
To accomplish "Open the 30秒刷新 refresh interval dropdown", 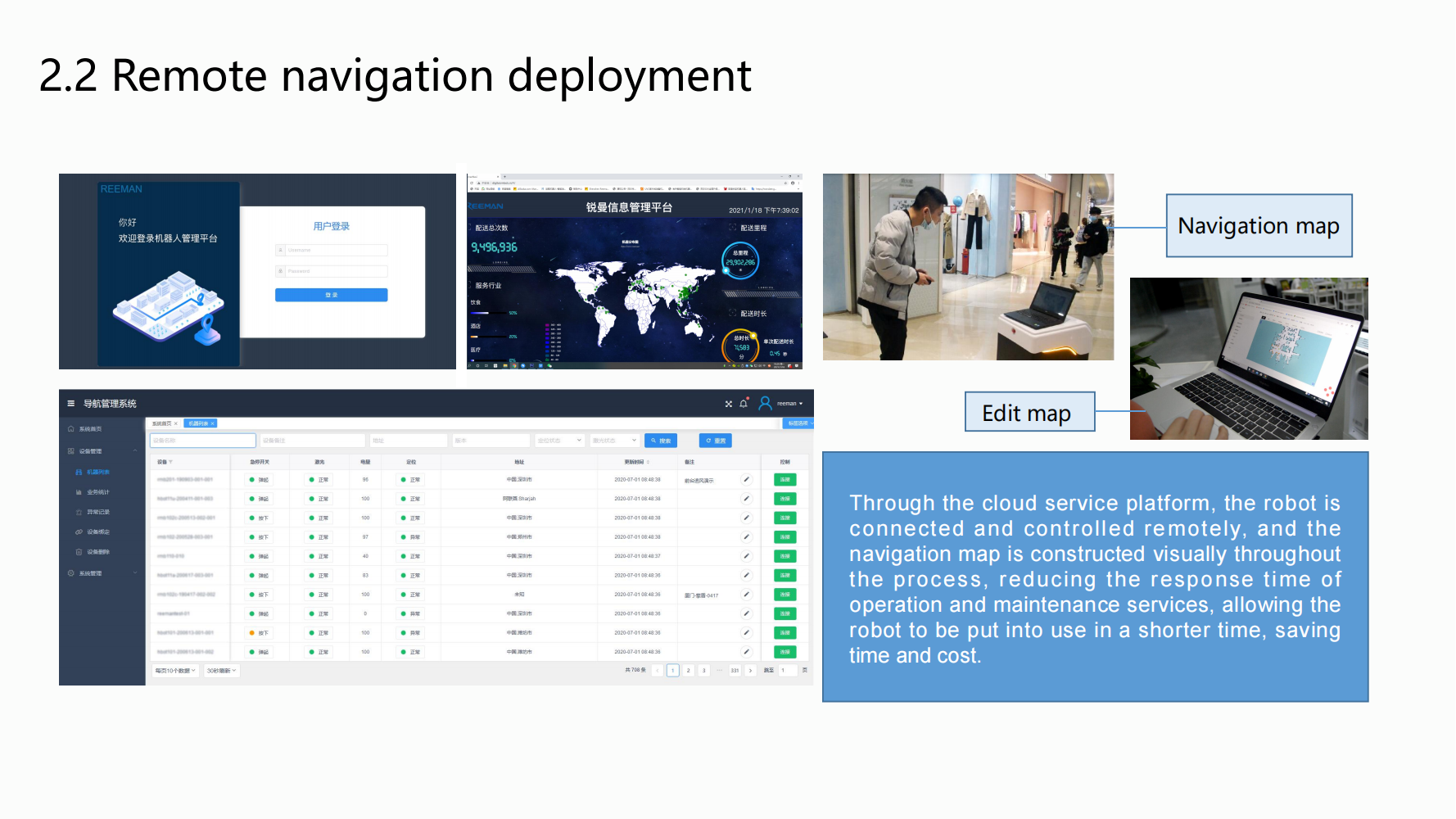I will (221, 671).
